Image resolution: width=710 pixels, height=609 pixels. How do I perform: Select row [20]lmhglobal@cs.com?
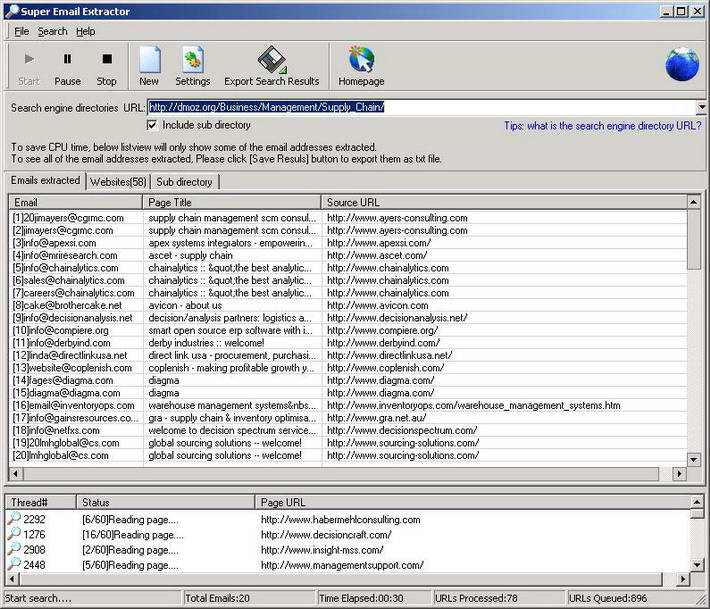pyautogui.click(x=348, y=456)
